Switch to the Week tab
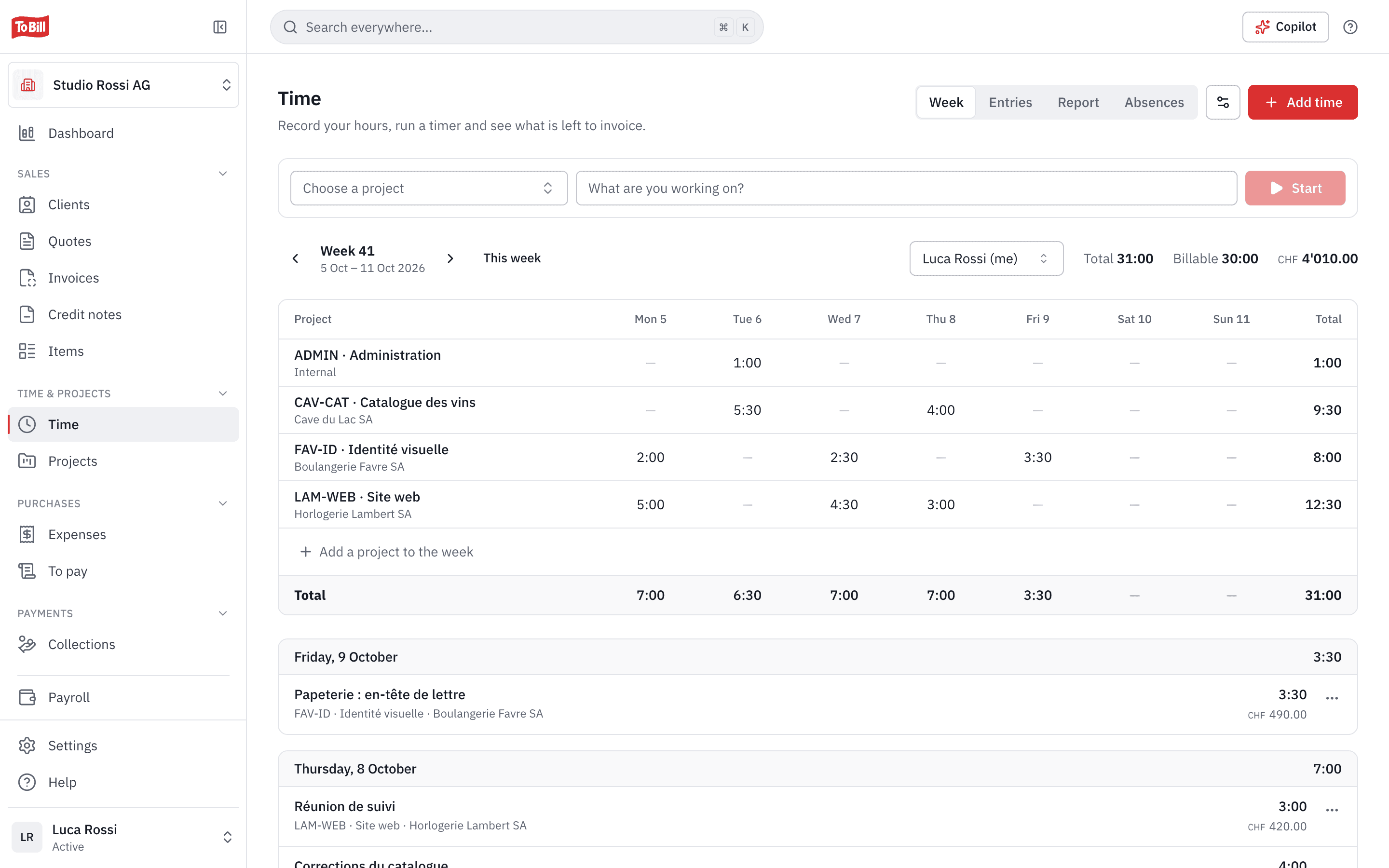1389x868 pixels. coord(946,102)
